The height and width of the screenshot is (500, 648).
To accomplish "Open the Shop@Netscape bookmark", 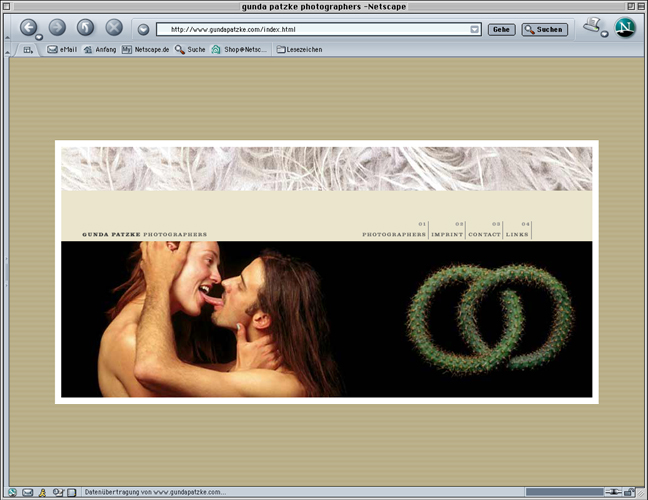I will [x=239, y=50].
